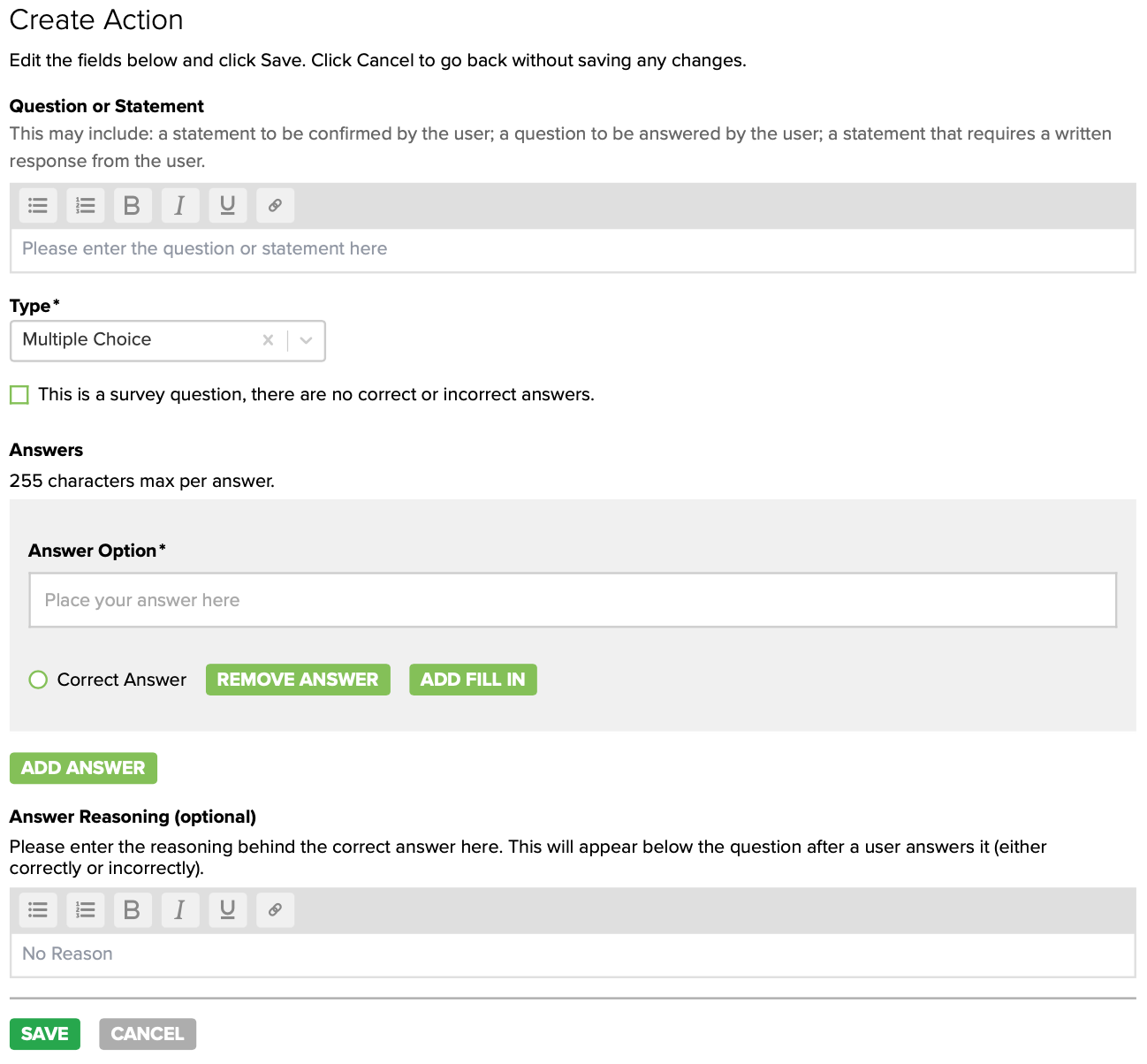Save the action
Screen dimensions: 1147x1064
tap(45, 1034)
